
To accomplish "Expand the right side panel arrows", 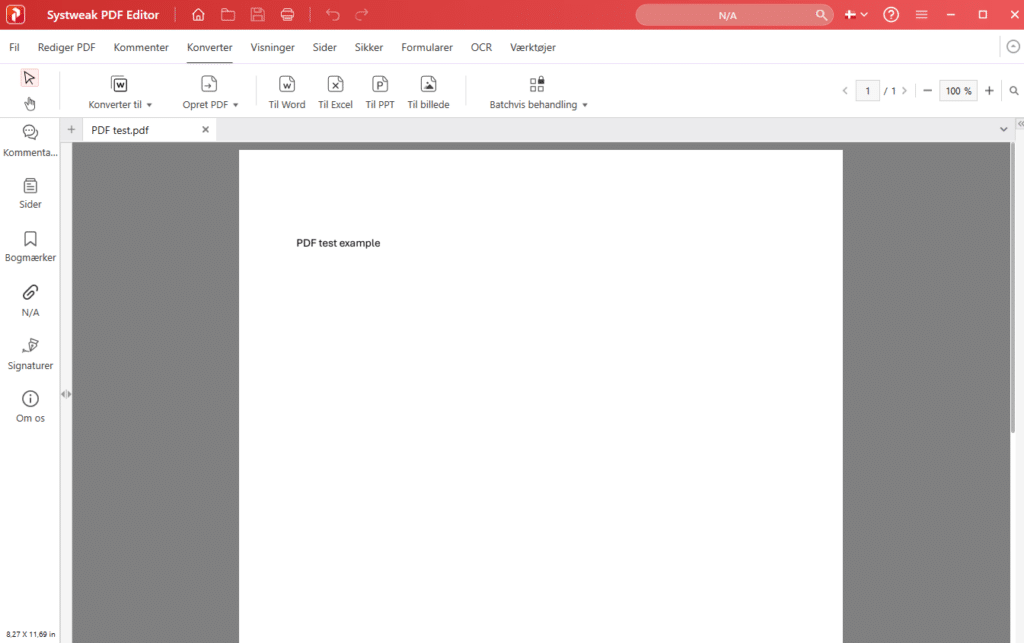I will pos(1020,123).
